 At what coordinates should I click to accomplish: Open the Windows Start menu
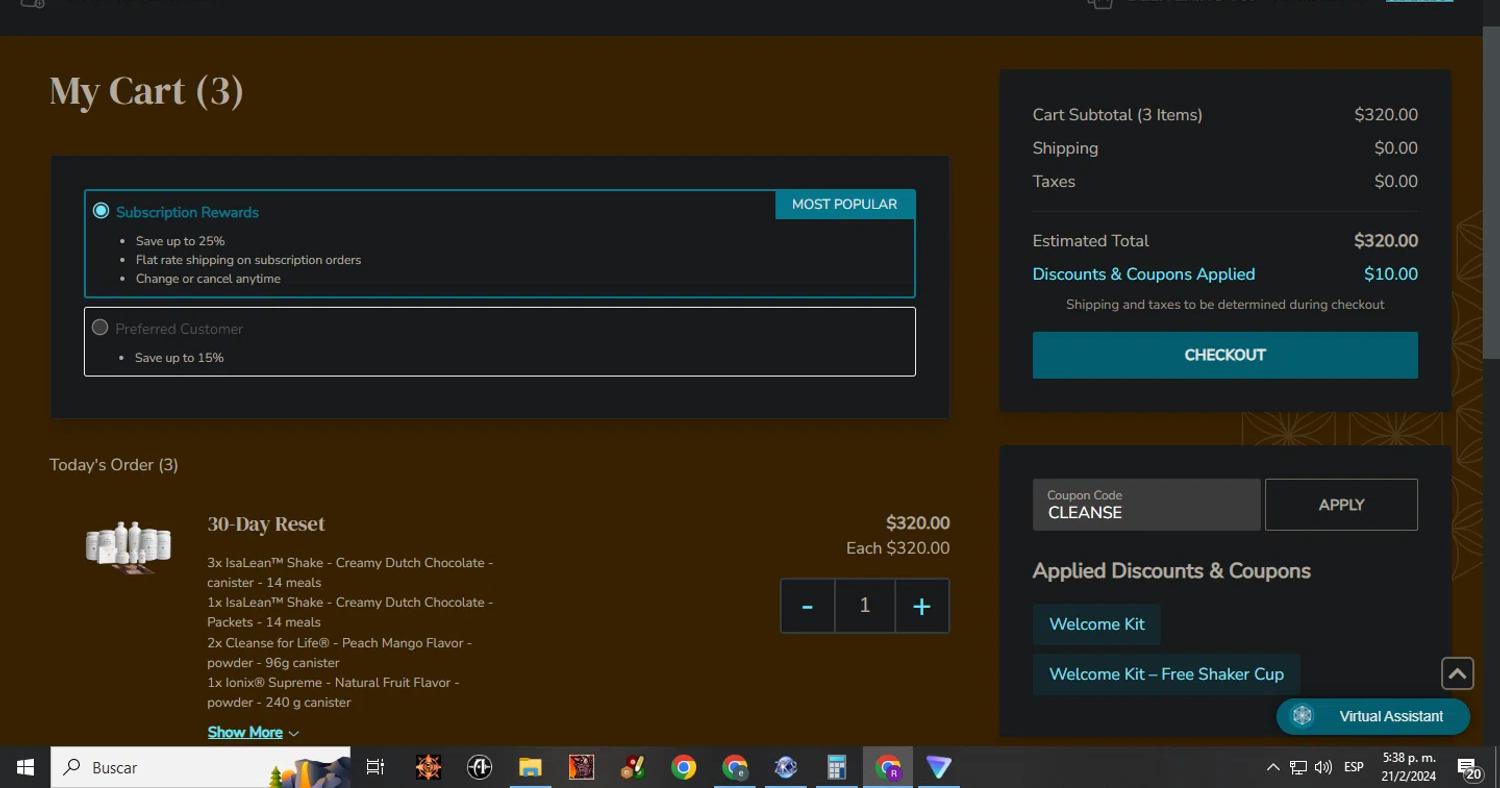[x=25, y=767]
